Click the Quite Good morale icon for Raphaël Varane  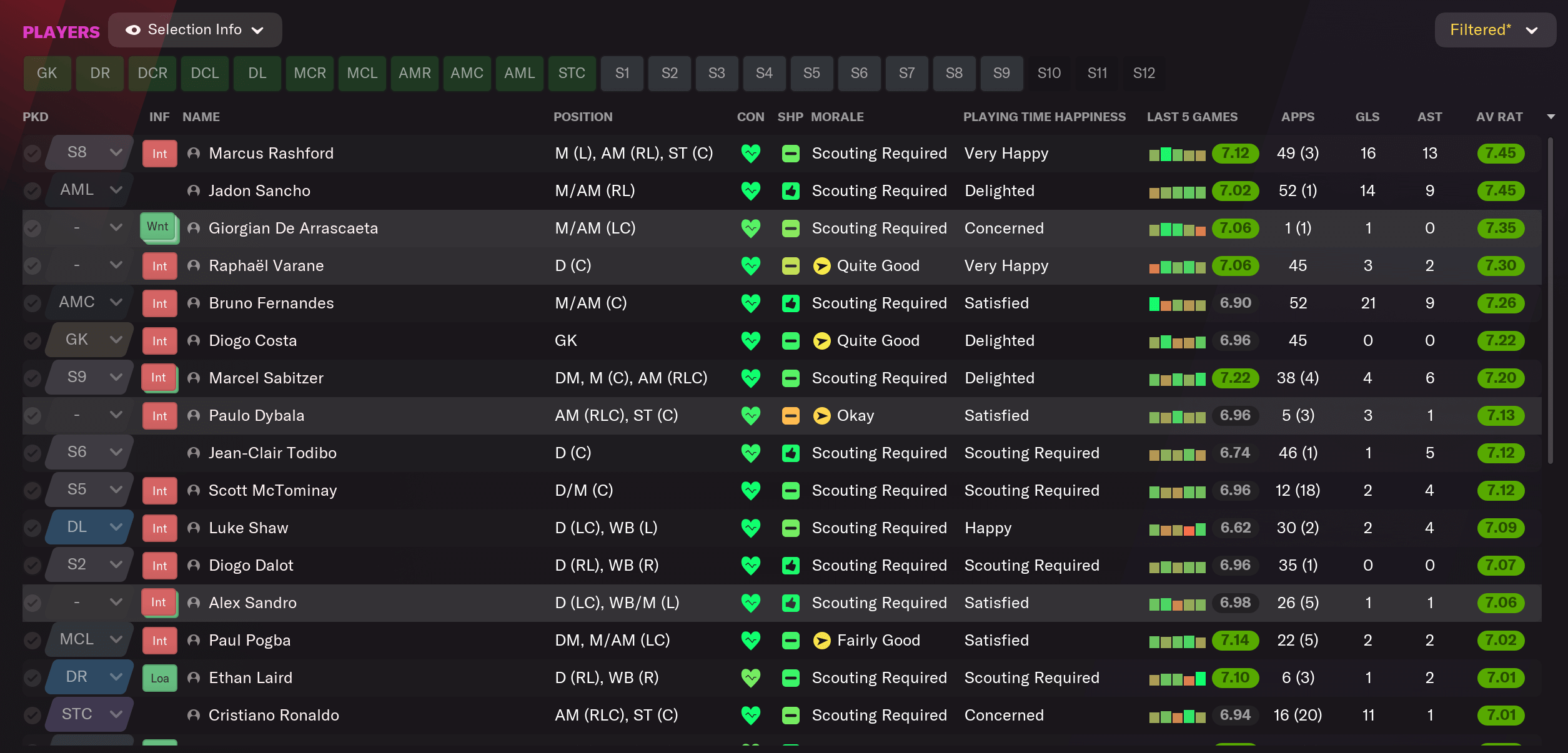[821, 265]
